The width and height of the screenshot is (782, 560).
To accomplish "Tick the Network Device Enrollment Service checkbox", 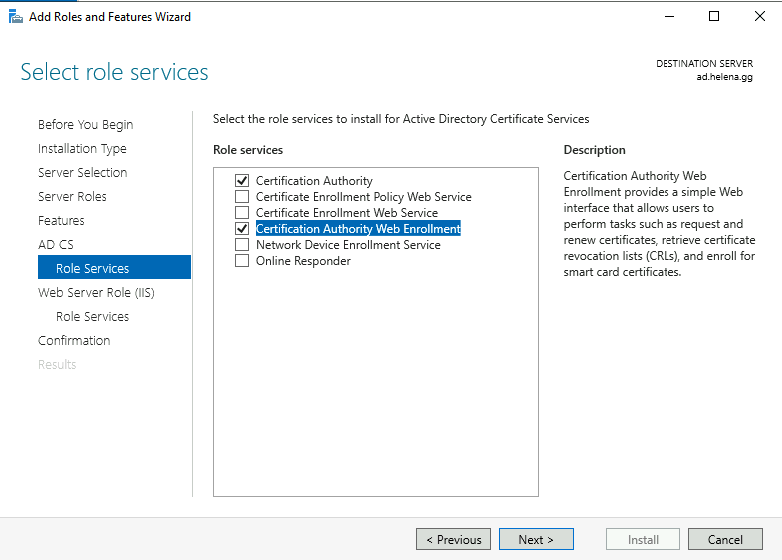I will coord(241,245).
